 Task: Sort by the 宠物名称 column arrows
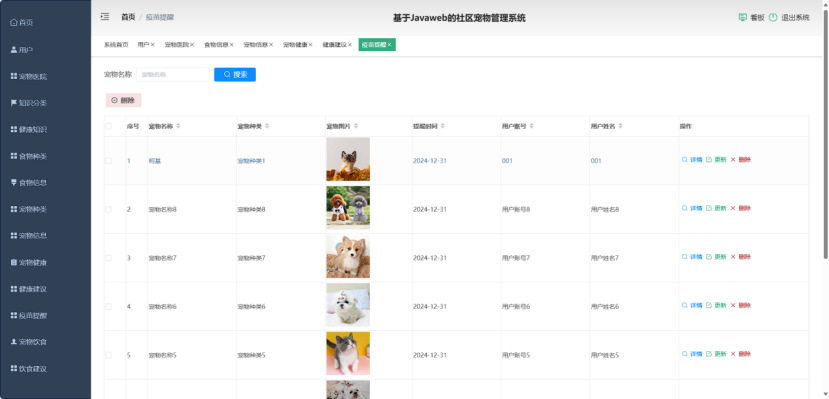(178, 126)
